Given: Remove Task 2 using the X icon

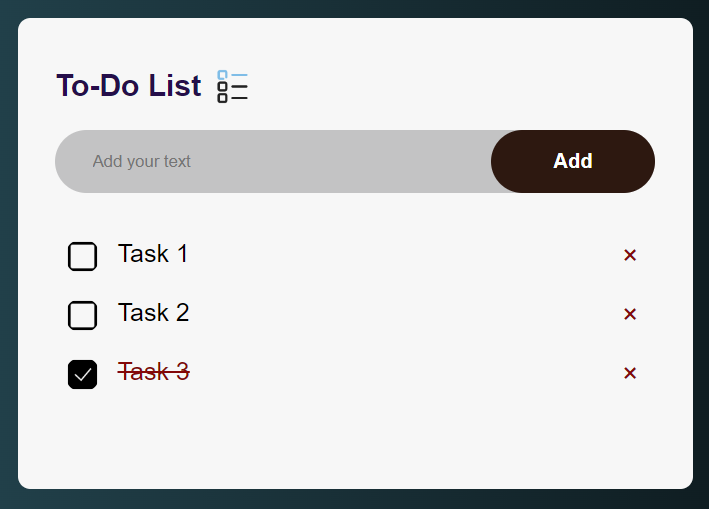Looking at the screenshot, I should click(x=630, y=314).
